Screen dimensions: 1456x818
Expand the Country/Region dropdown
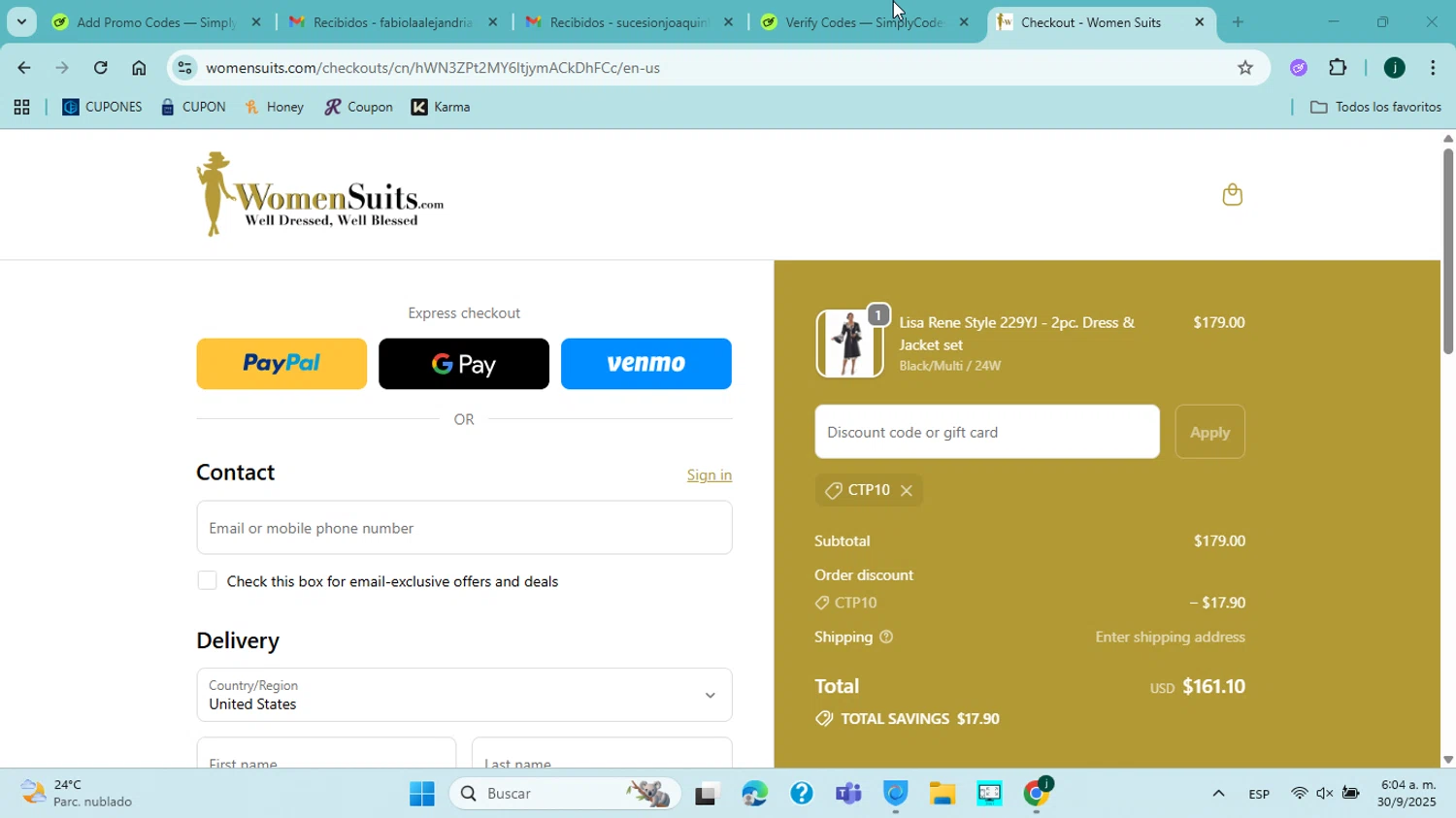point(464,695)
